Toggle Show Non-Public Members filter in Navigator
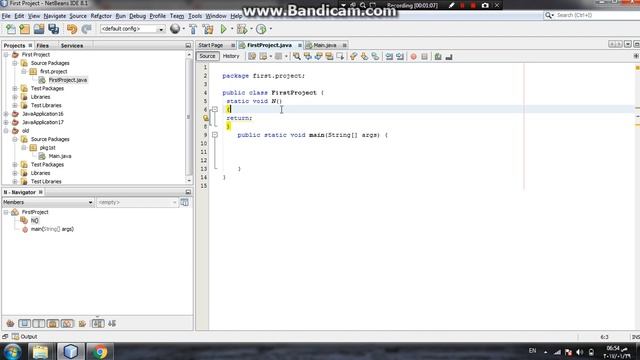 click(53, 324)
